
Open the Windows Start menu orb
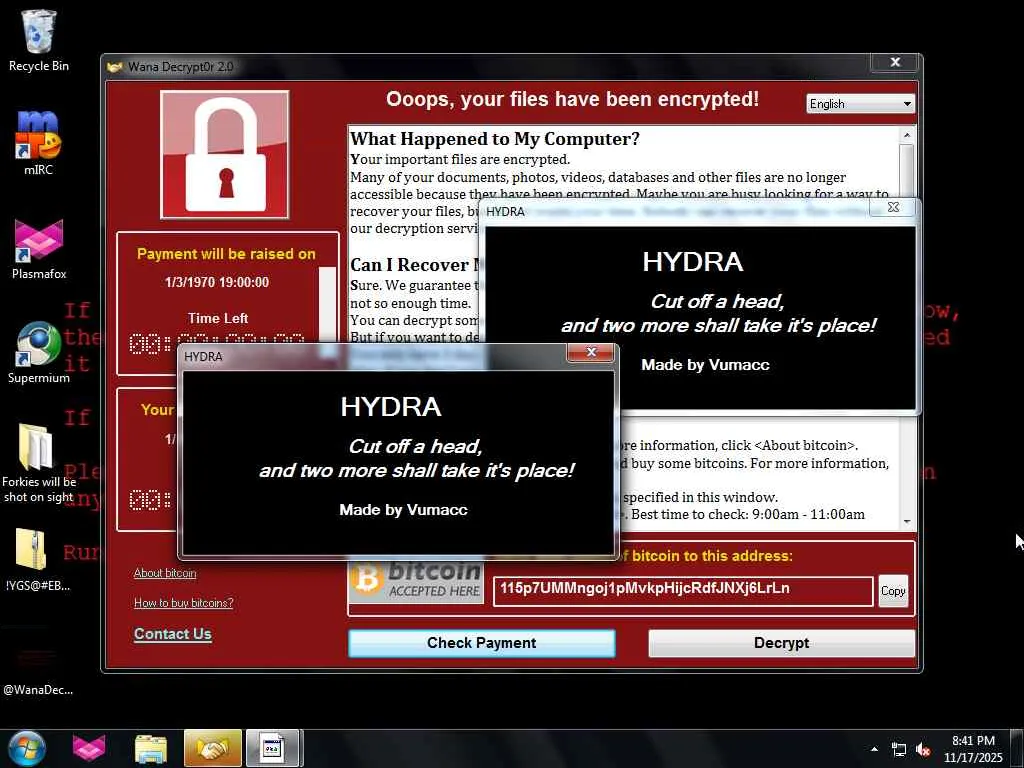point(27,748)
